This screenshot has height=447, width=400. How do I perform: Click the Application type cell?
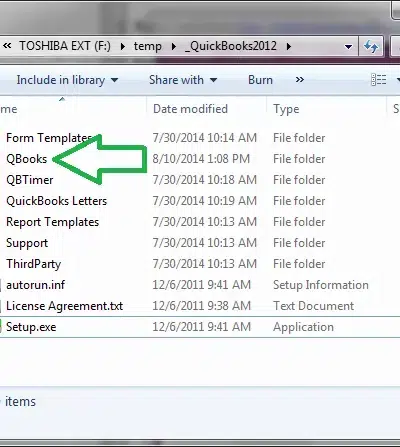[x=303, y=327]
